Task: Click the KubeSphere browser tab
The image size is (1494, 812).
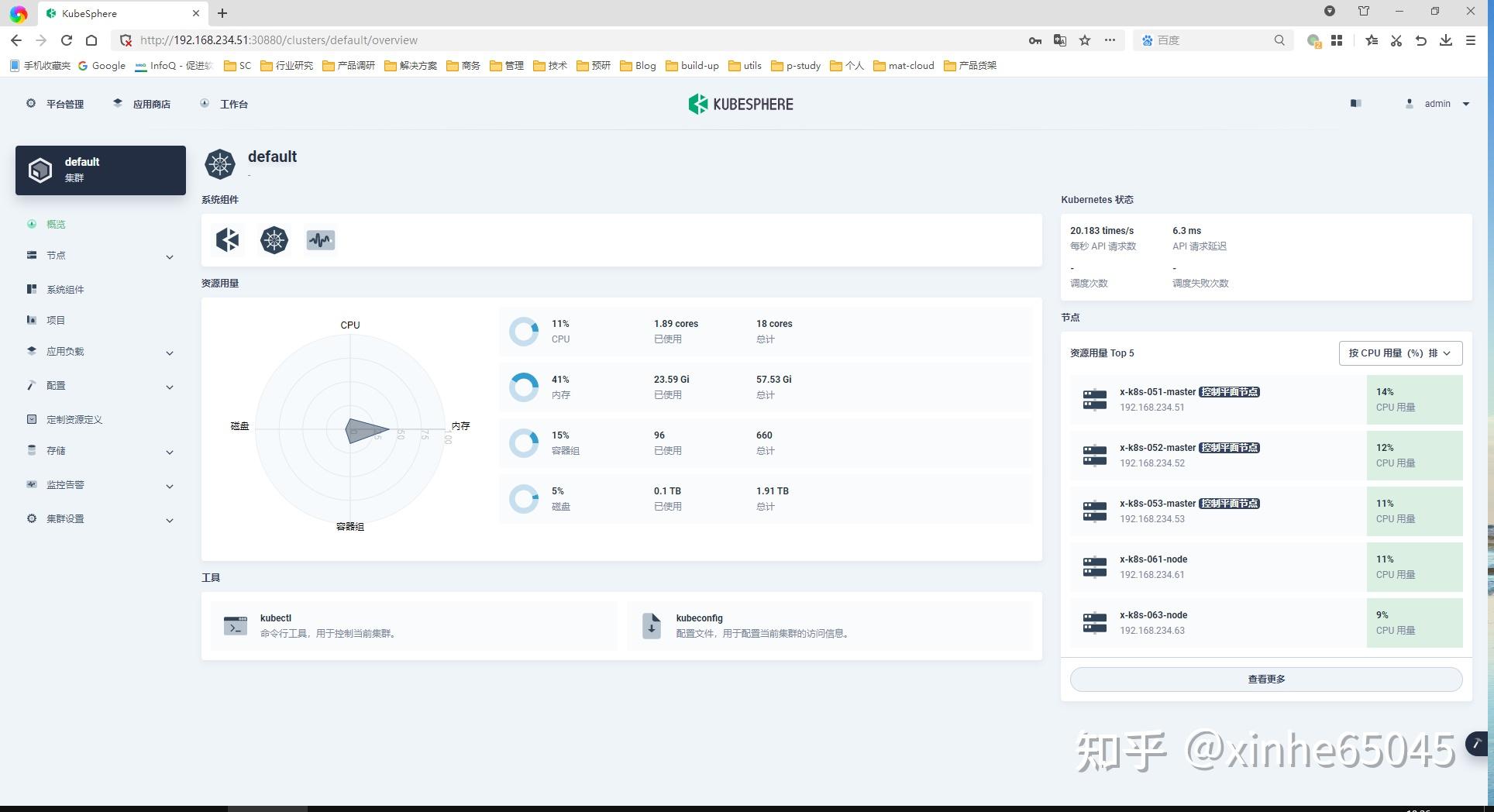Action: click(122, 13)
